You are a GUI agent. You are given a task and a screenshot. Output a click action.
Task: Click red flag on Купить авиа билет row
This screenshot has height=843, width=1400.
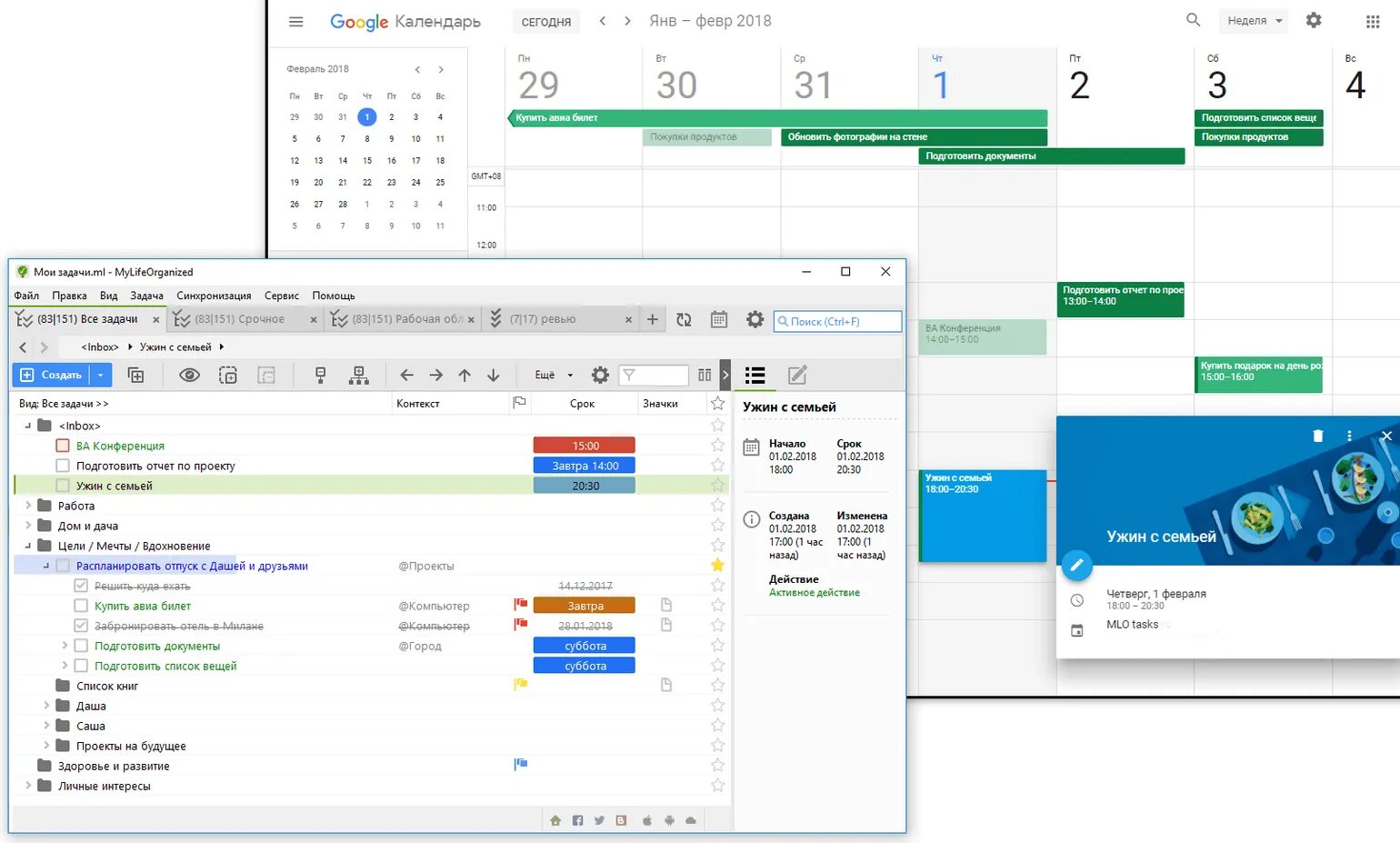[x=521, y=605]
